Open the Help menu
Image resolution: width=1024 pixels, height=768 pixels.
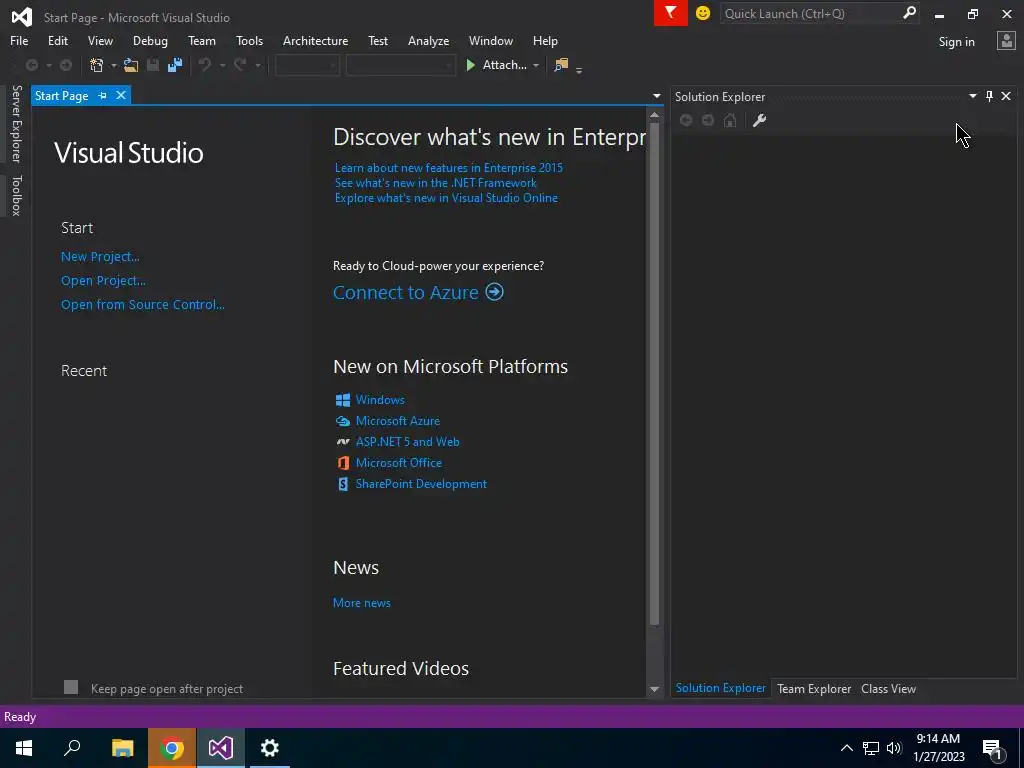point(545,40)
